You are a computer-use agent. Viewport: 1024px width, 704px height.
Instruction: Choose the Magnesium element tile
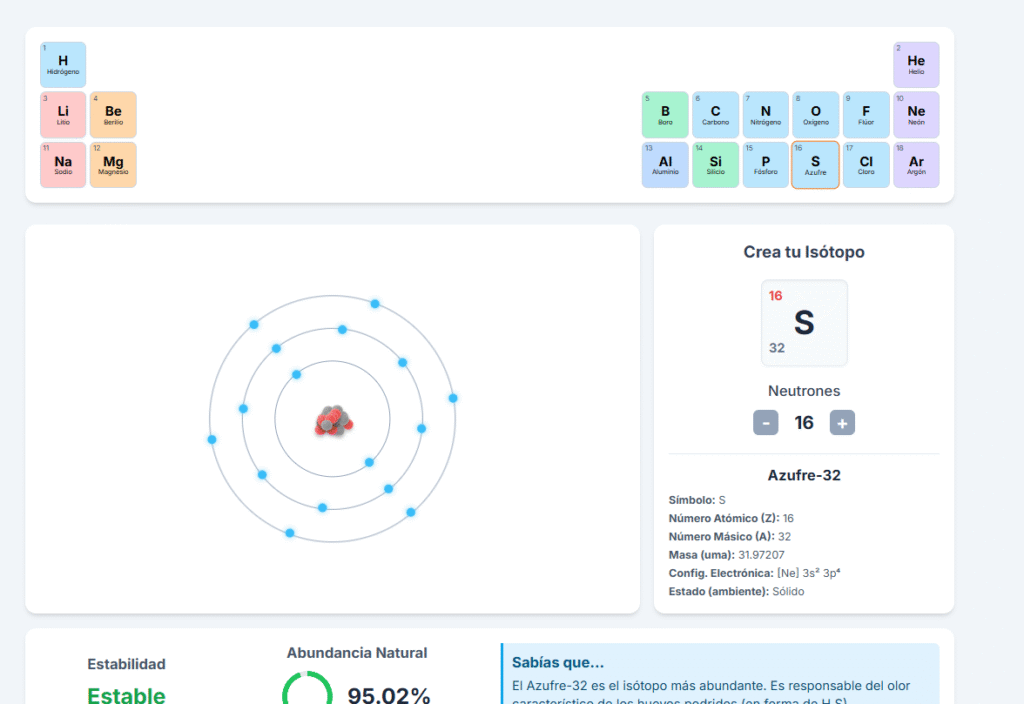pyautogui.click(x=113, y=165)
